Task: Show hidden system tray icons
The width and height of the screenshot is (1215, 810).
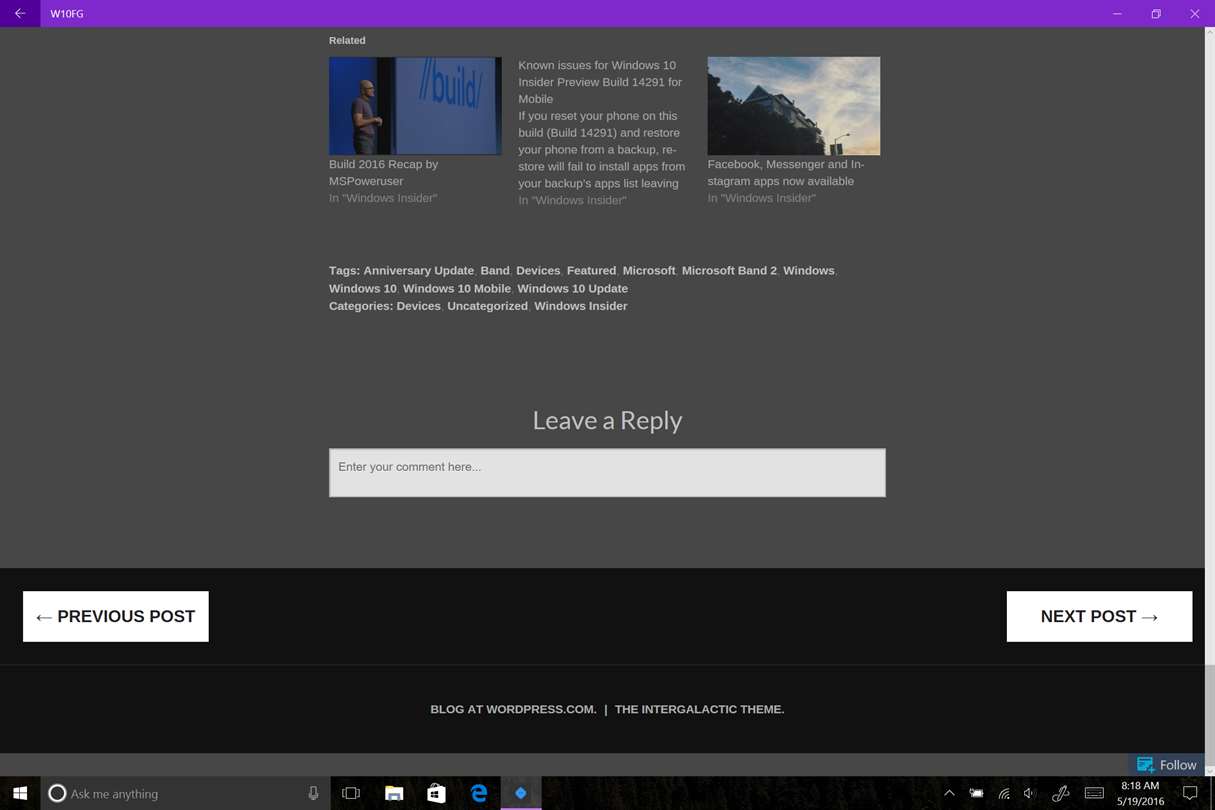Action: pyautogui.click(x=949, y=794)
